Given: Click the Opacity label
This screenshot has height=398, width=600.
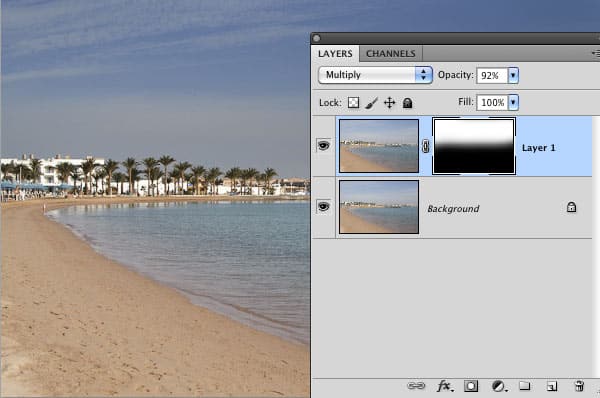Looking at the screenshot, I should 455,75.
